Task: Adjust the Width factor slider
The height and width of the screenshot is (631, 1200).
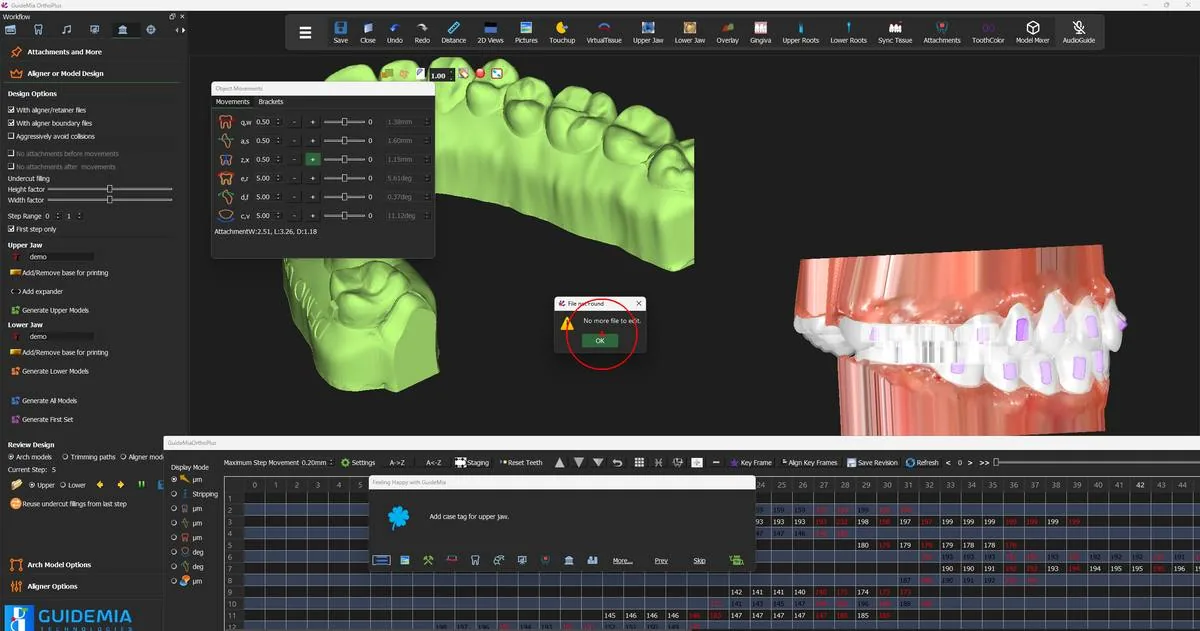Action: point(110,200)
